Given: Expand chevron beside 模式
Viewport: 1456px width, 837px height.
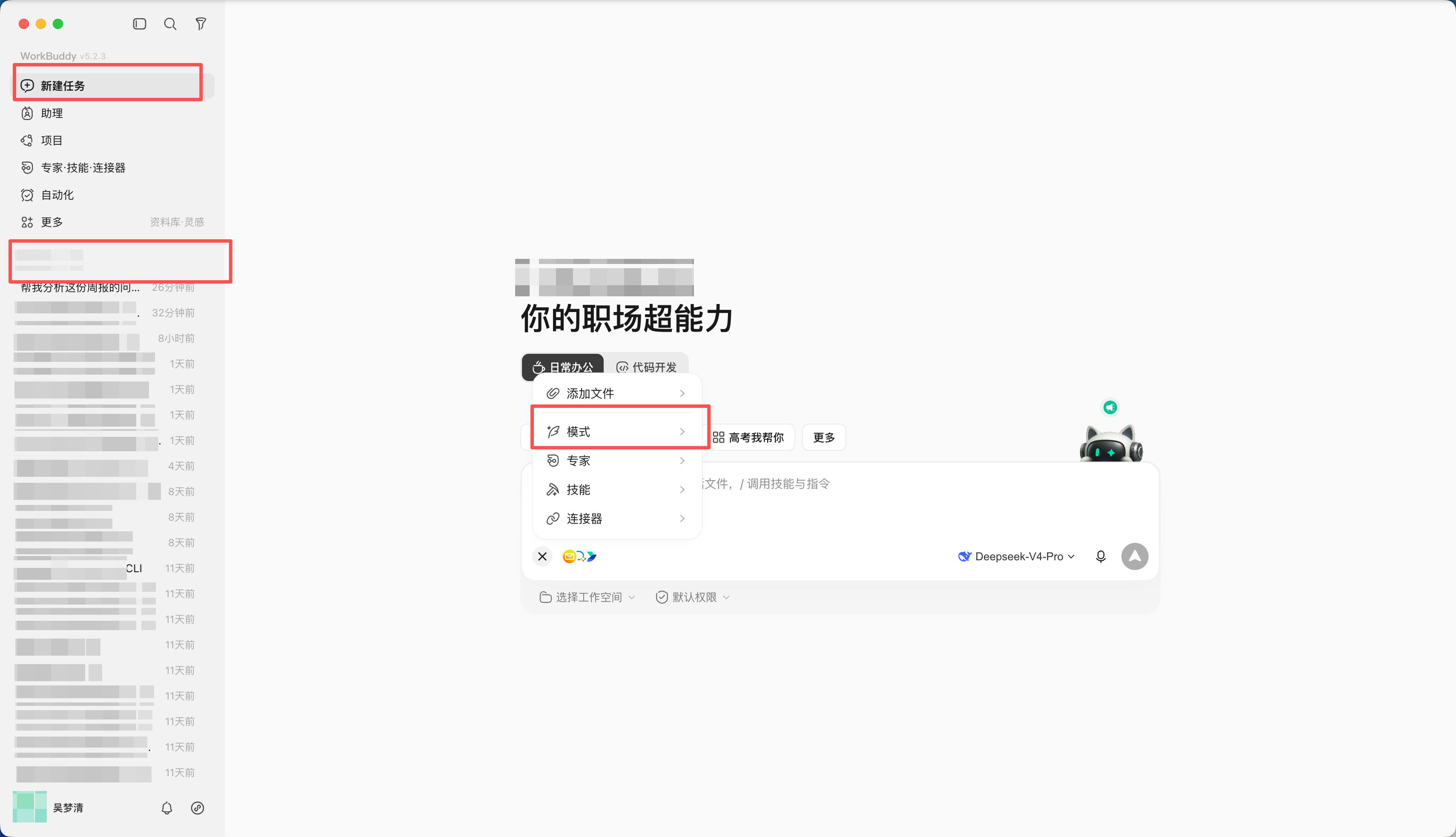Looking at the screenshot, I should coord(682,432).
